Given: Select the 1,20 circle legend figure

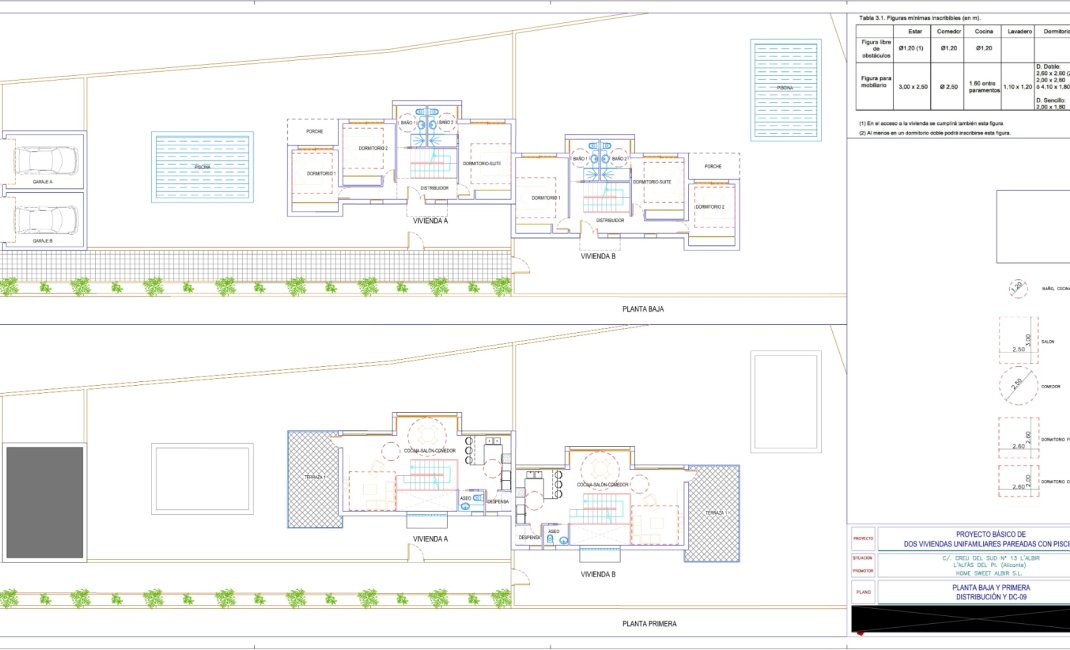Looking at the screenshot, I should [x=1017, y=288].
